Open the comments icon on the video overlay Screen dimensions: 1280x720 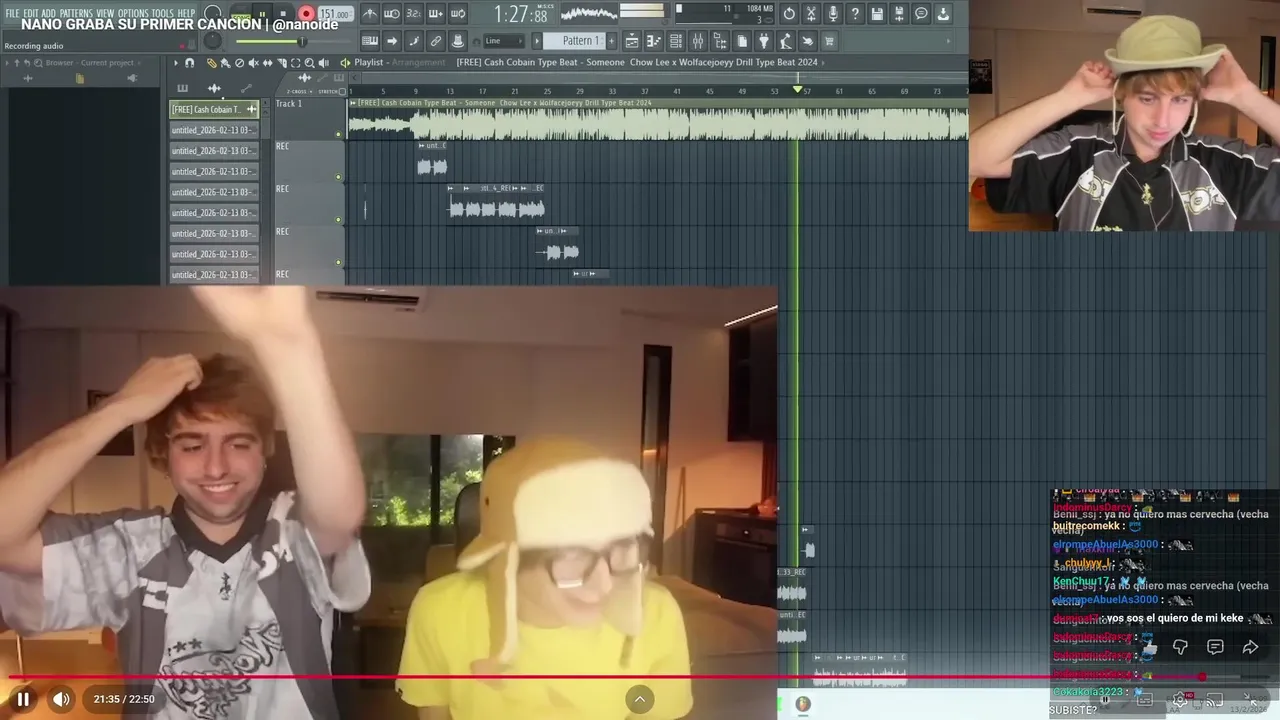pos(1215,647)
